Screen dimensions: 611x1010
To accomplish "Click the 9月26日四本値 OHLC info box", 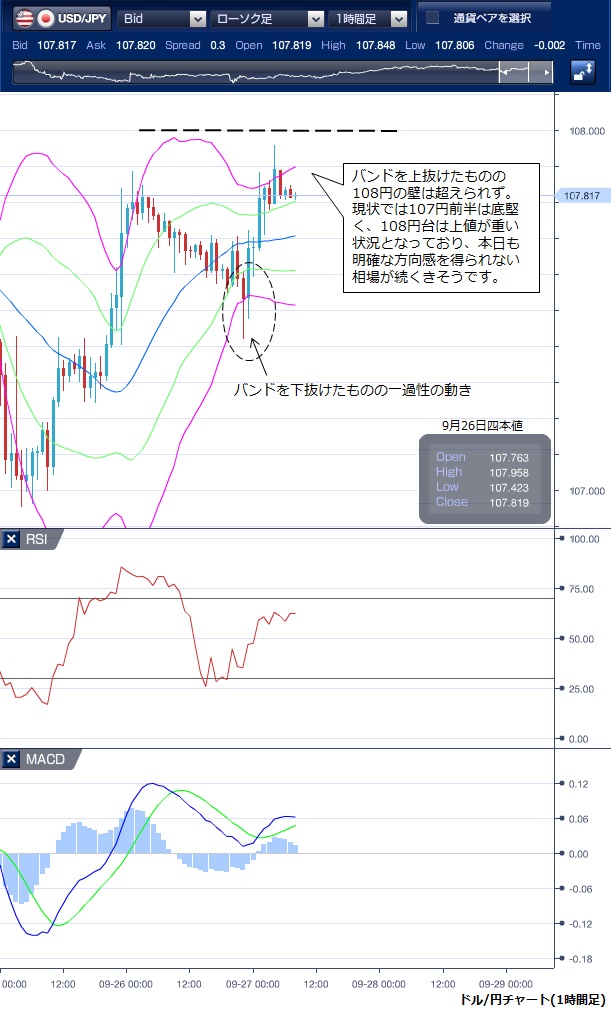I will coord(484,479).
